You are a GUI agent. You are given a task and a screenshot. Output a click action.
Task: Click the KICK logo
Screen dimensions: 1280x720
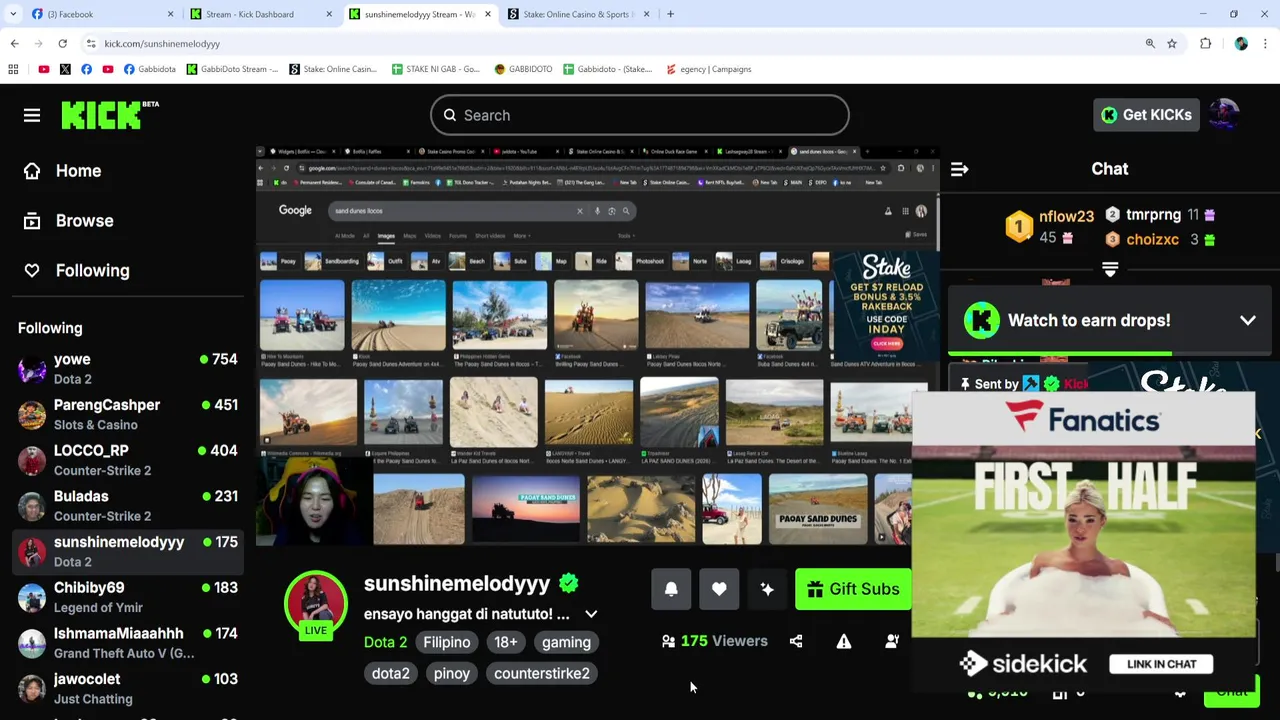(110, 115)
